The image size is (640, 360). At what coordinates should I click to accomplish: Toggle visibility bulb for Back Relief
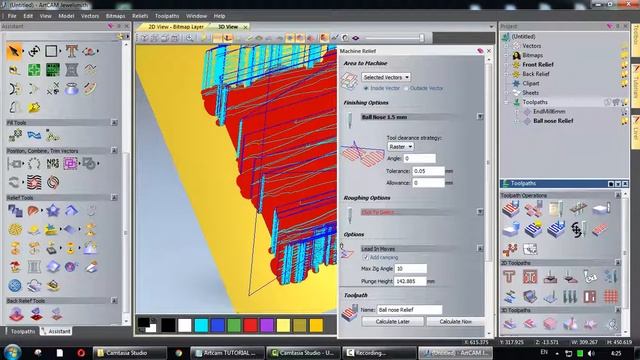tap(624, 74)
